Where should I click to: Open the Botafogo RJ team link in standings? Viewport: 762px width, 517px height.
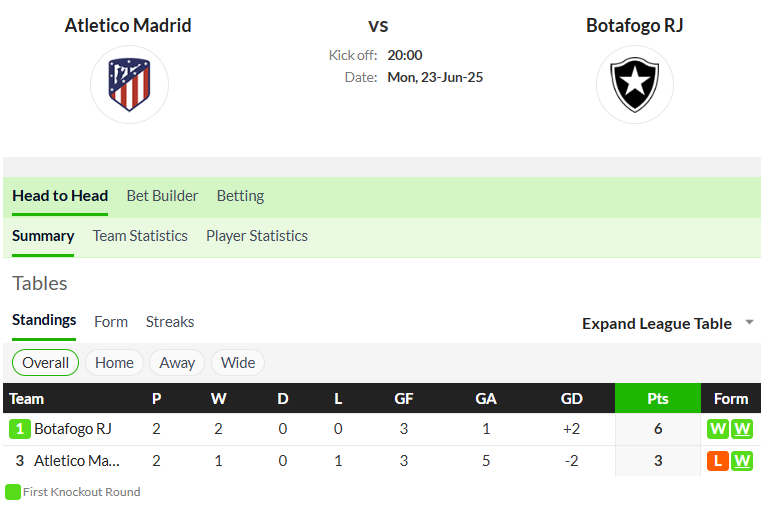(x=73, y=429)
